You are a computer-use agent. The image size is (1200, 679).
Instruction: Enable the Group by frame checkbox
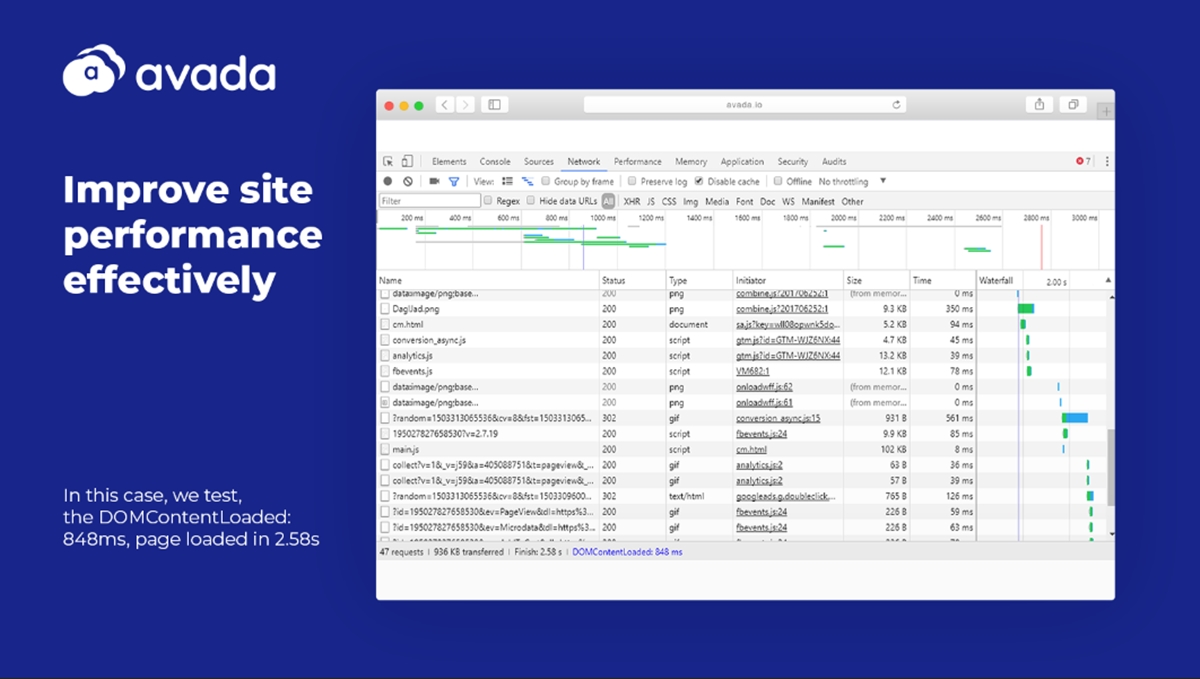pos(545,181)
